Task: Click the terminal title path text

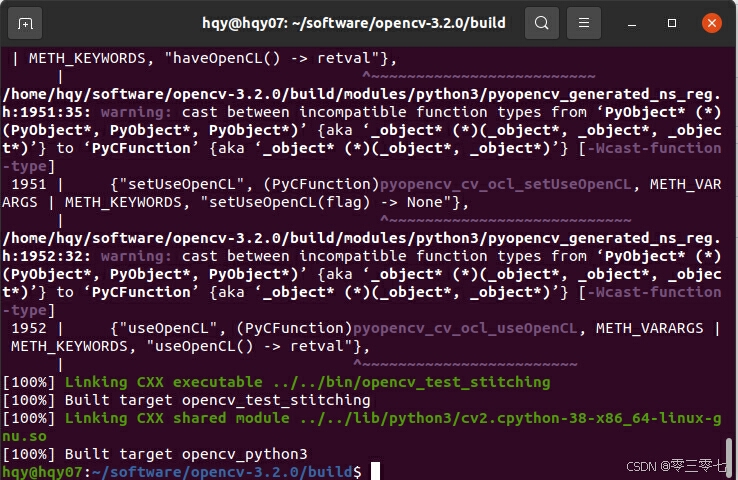Action: click(x=353, y=23)
